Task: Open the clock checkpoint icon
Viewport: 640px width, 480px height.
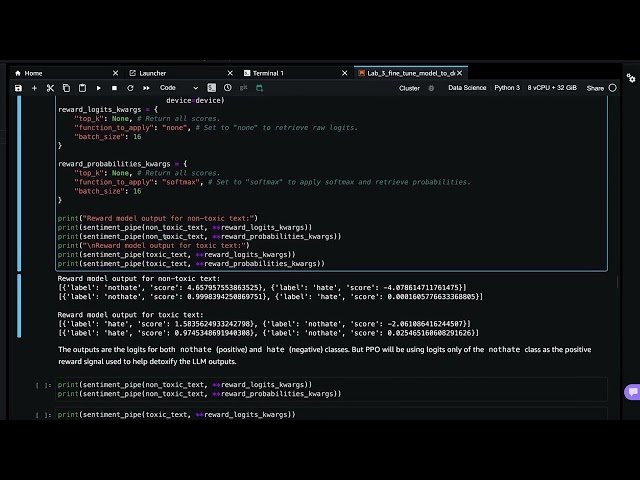Action: [x=228, y=88]
